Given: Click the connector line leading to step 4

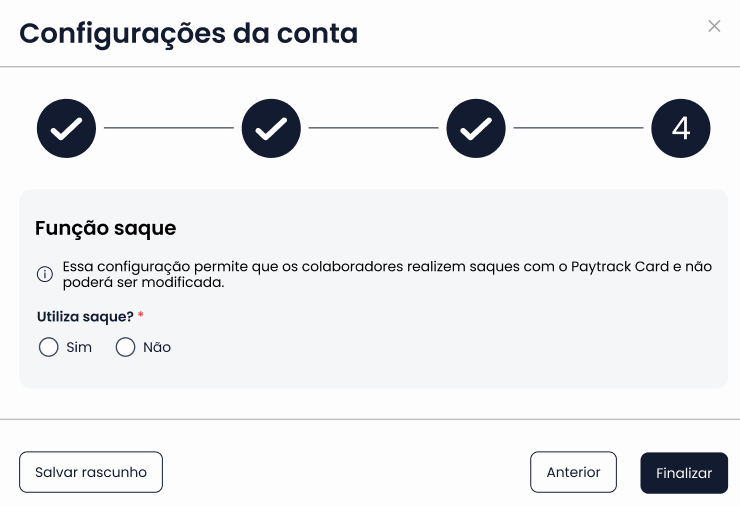Looking at the screenshot, I should (x=579, y=127).
